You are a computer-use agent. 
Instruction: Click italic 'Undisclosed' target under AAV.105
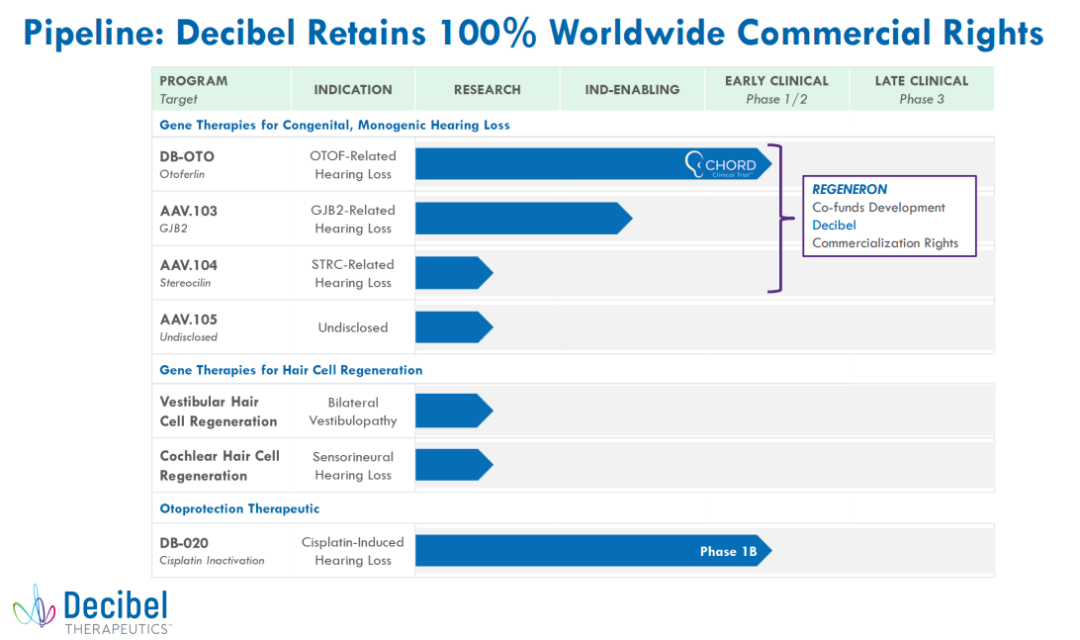[188, 338]
